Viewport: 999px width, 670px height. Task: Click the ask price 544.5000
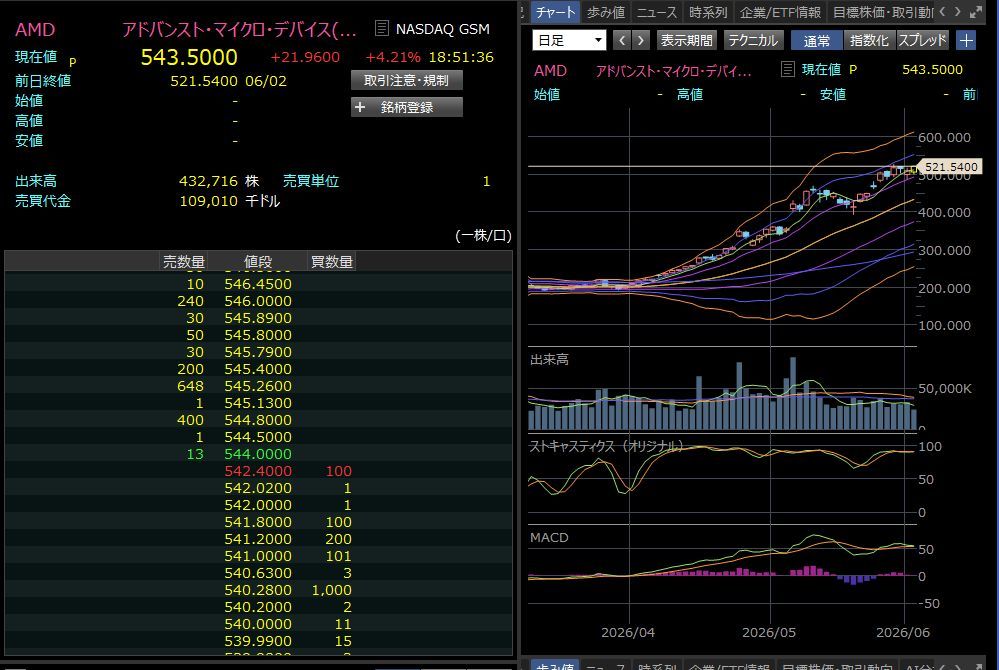(257, 437)
